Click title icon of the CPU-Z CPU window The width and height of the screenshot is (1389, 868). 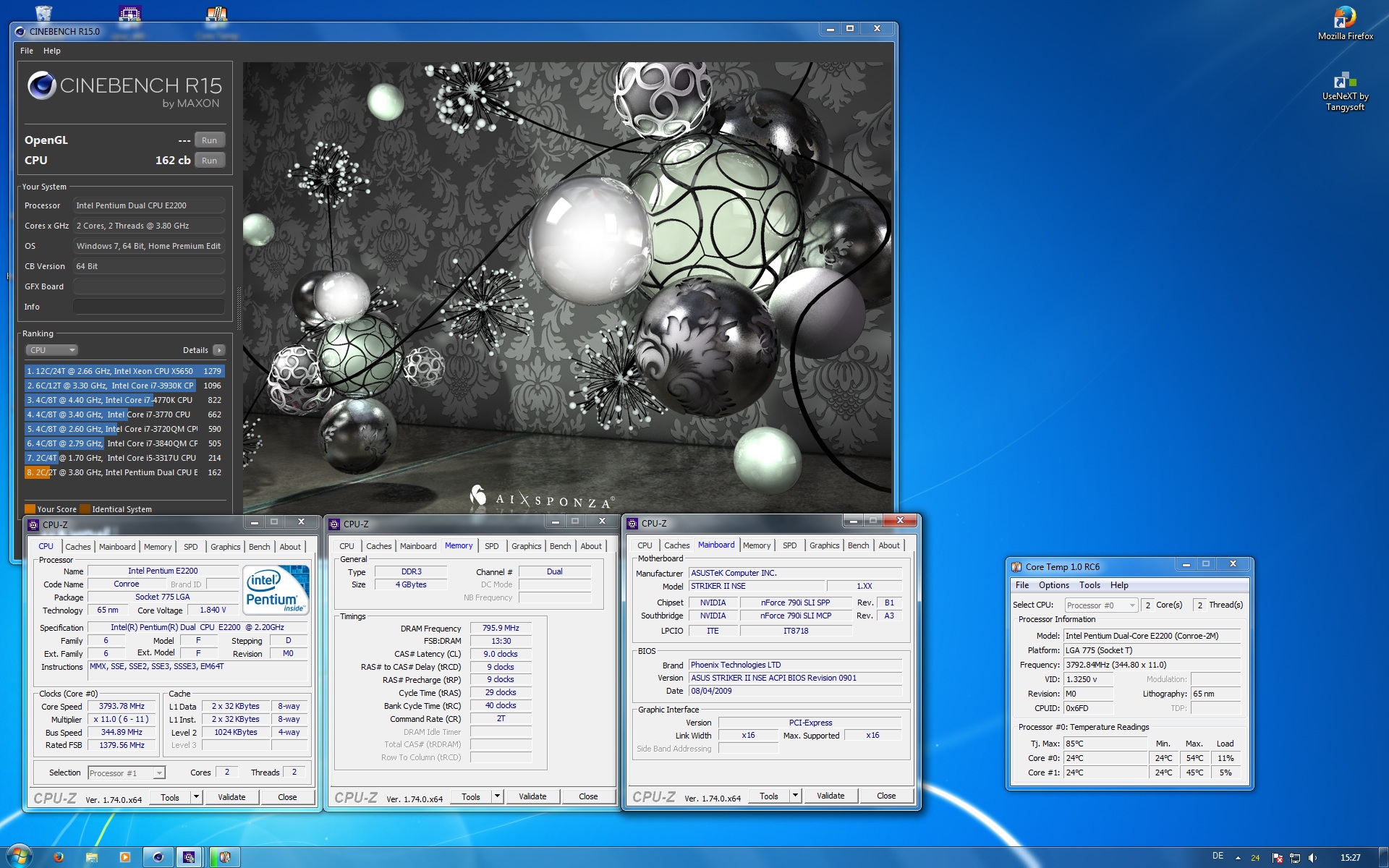33,524
